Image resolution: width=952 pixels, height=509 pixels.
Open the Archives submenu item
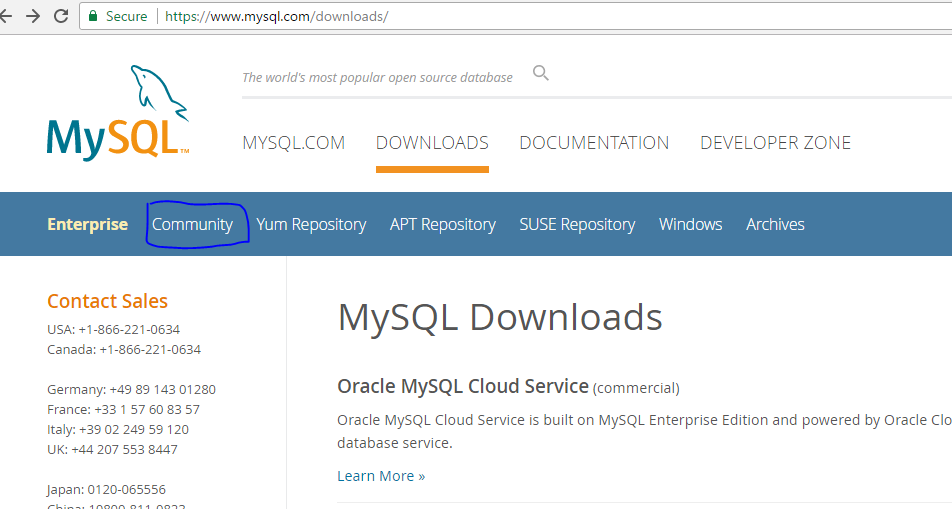(775, 224)
